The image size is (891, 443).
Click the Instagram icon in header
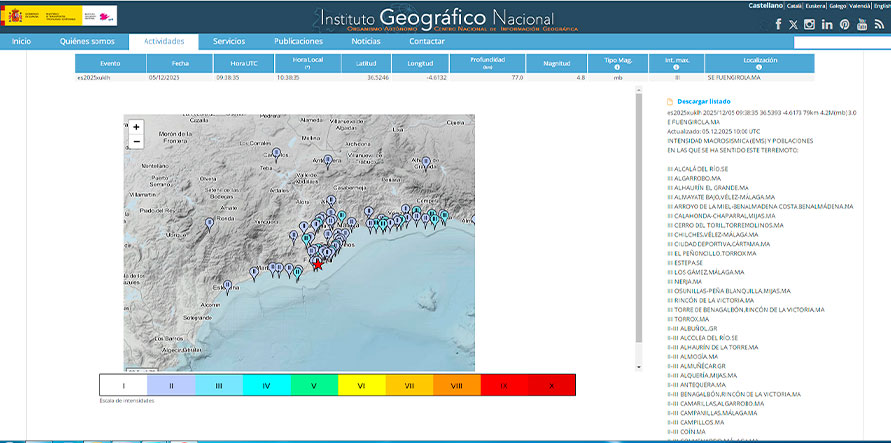click(x=810, y=24)
